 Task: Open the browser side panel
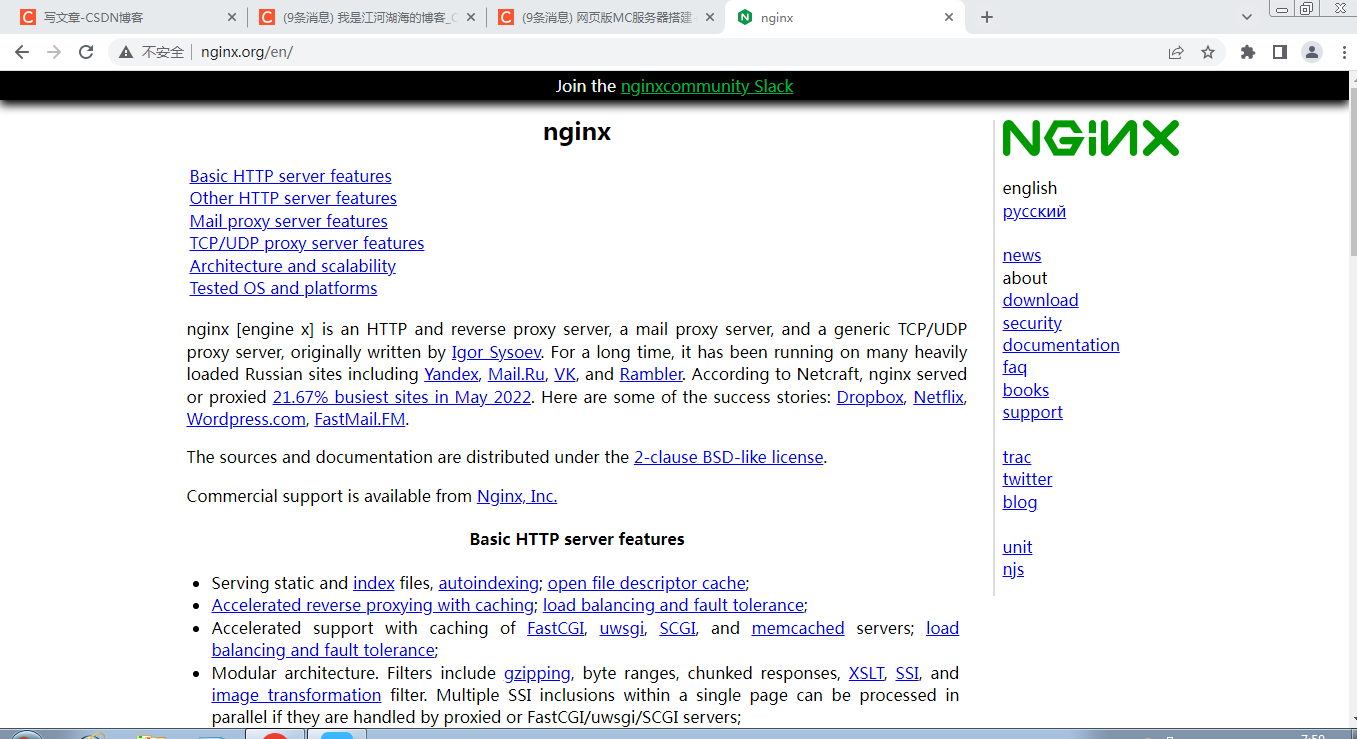(1279, 52)
